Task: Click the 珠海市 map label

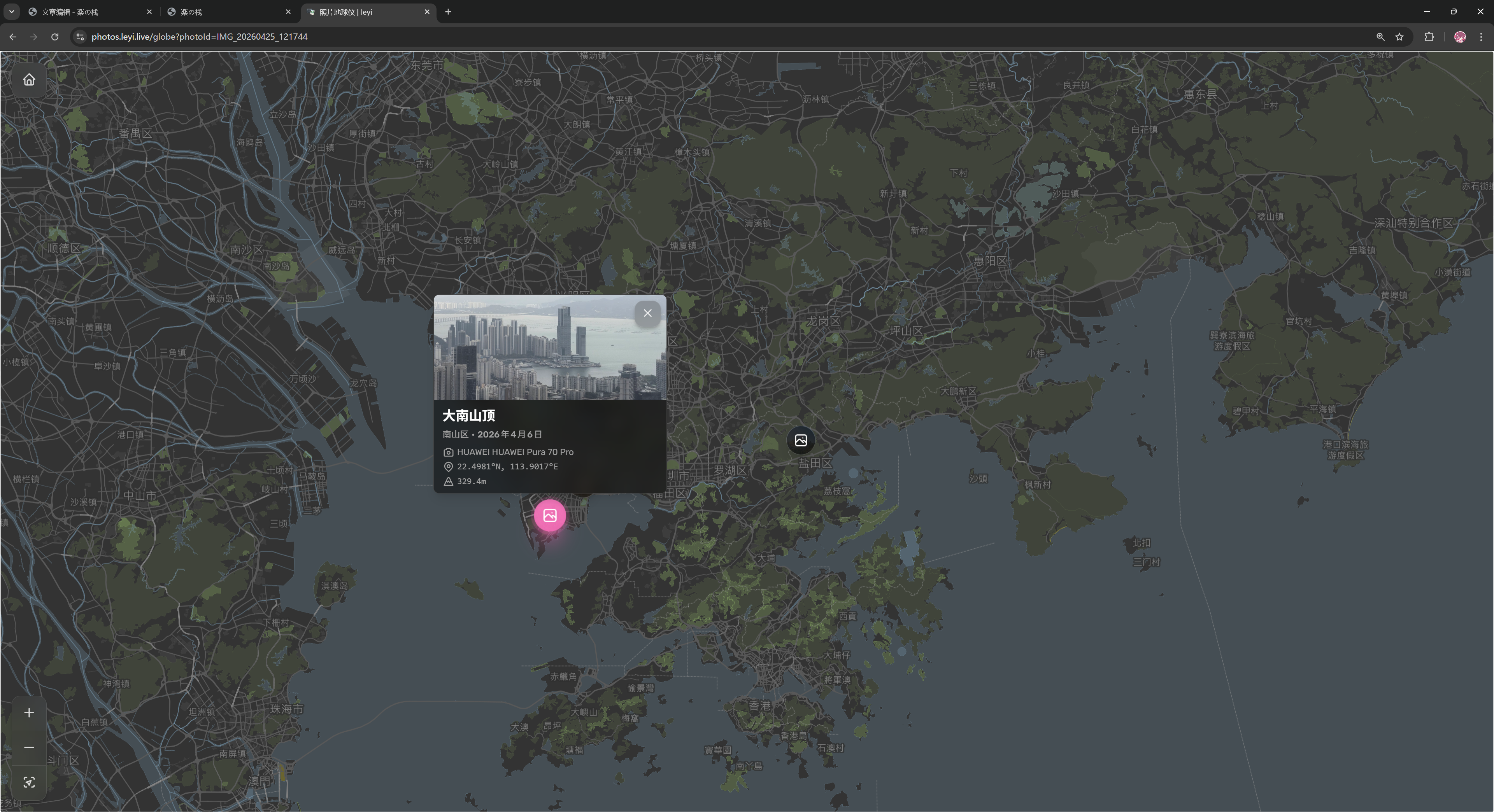Action: coord(286,709)
